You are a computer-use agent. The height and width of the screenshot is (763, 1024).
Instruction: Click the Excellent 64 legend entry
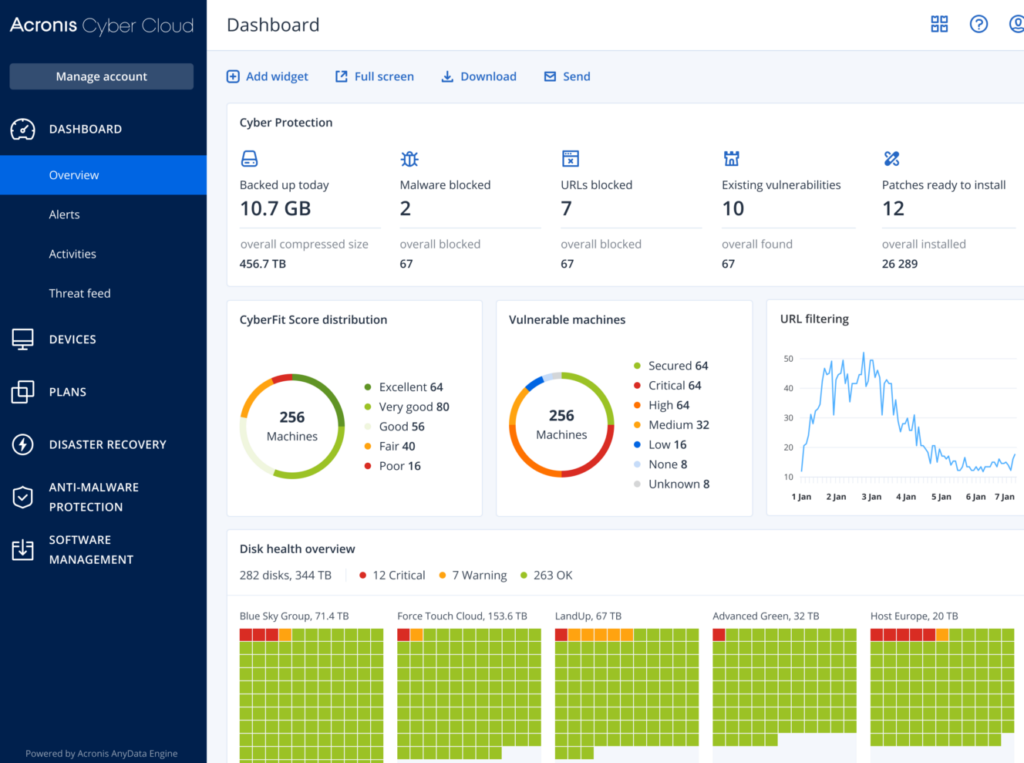click(404, 387)
